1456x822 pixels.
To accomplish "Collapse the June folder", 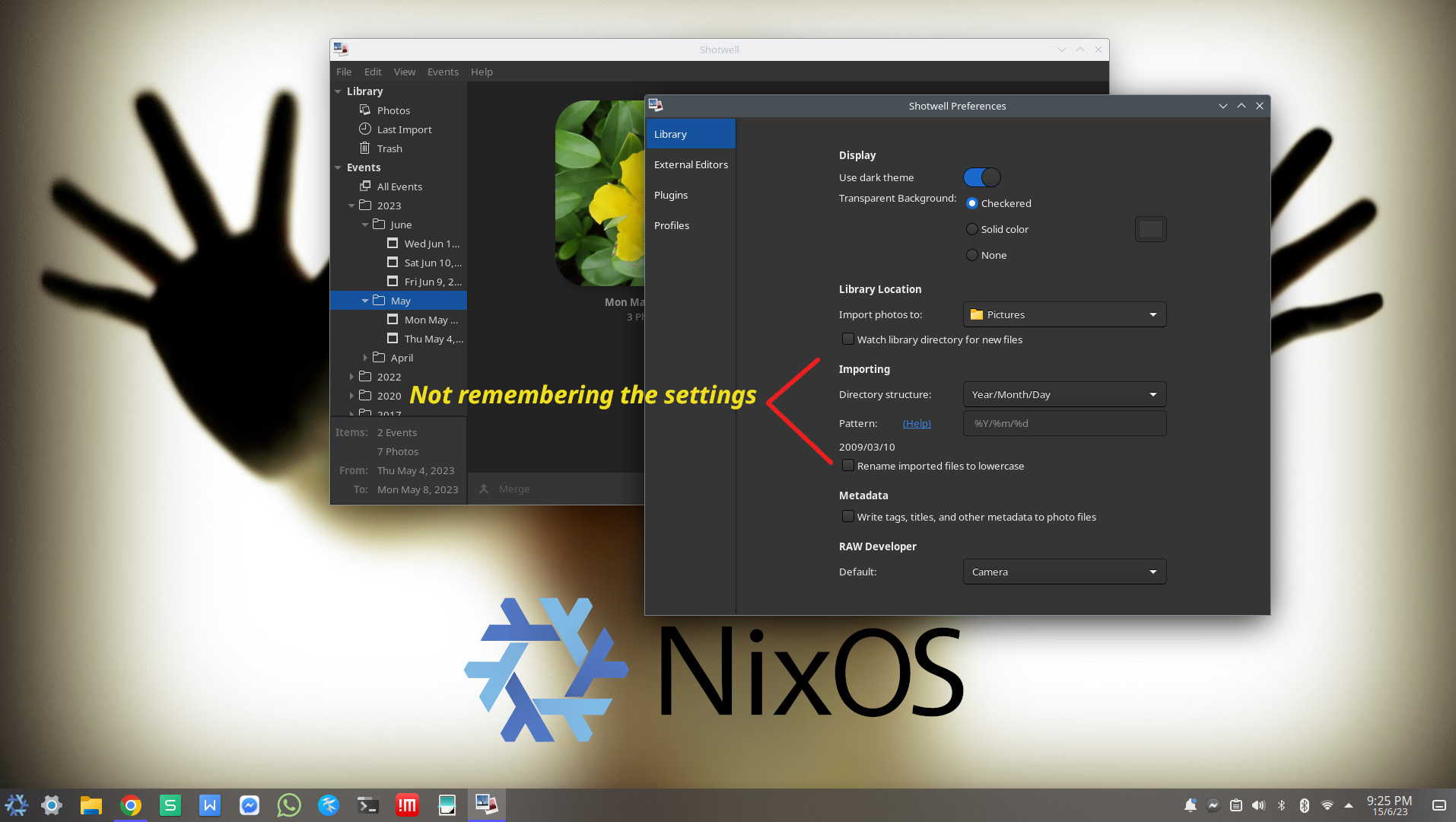I will tap(365, 225).
